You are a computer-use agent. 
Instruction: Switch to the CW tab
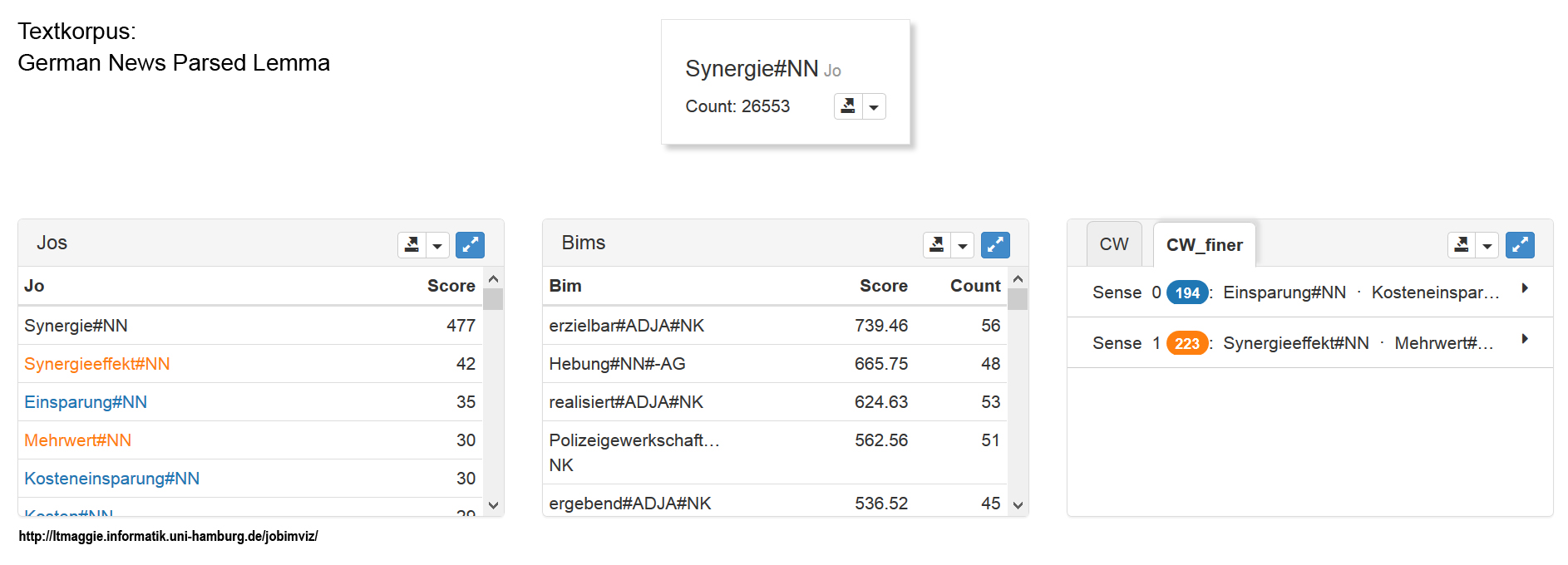[1113, 244]
